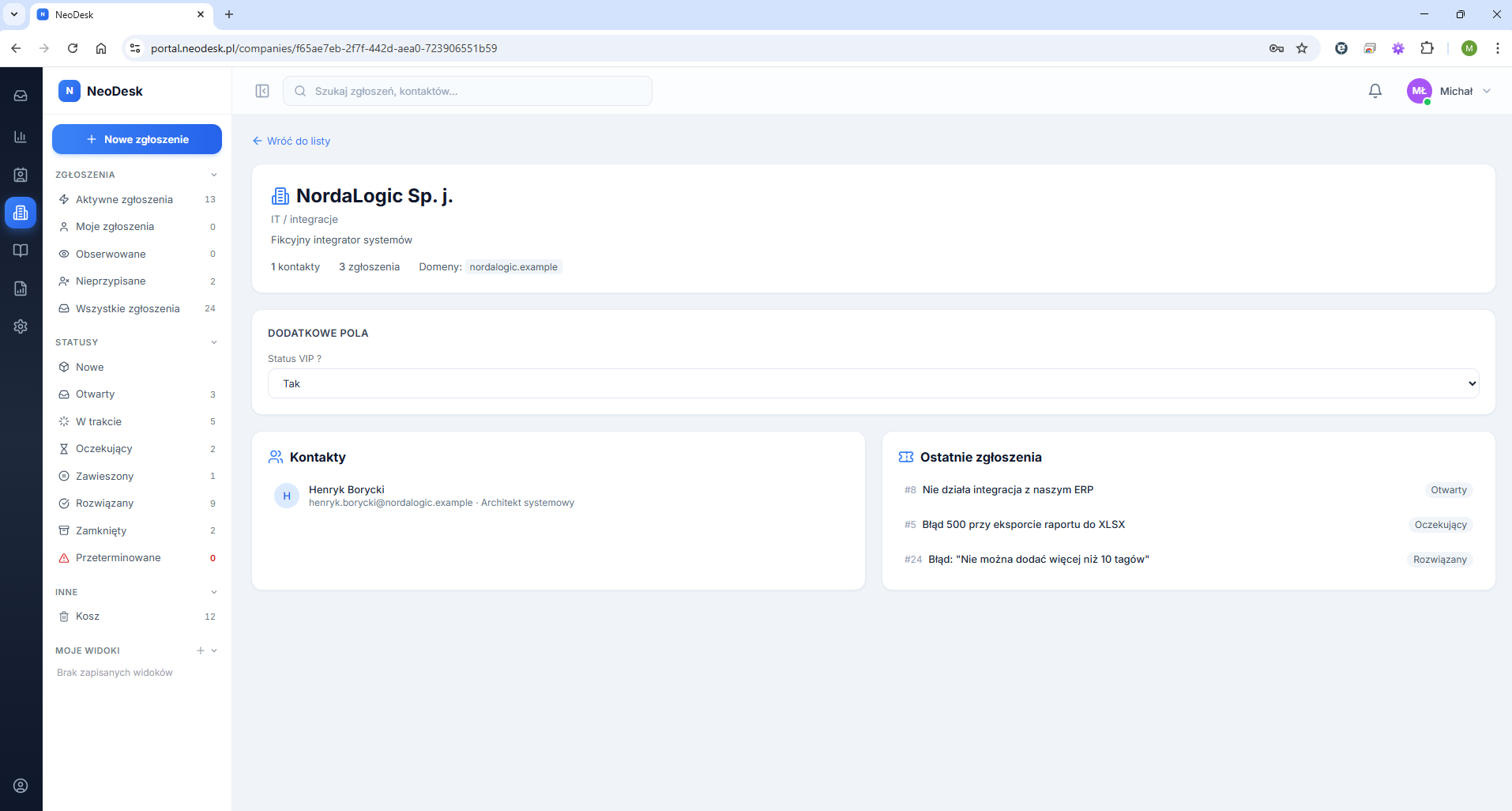This screenshot has width=1512, height=811.
Task: Click the Henryk Borycki avatar H
Action: point(287,496)
